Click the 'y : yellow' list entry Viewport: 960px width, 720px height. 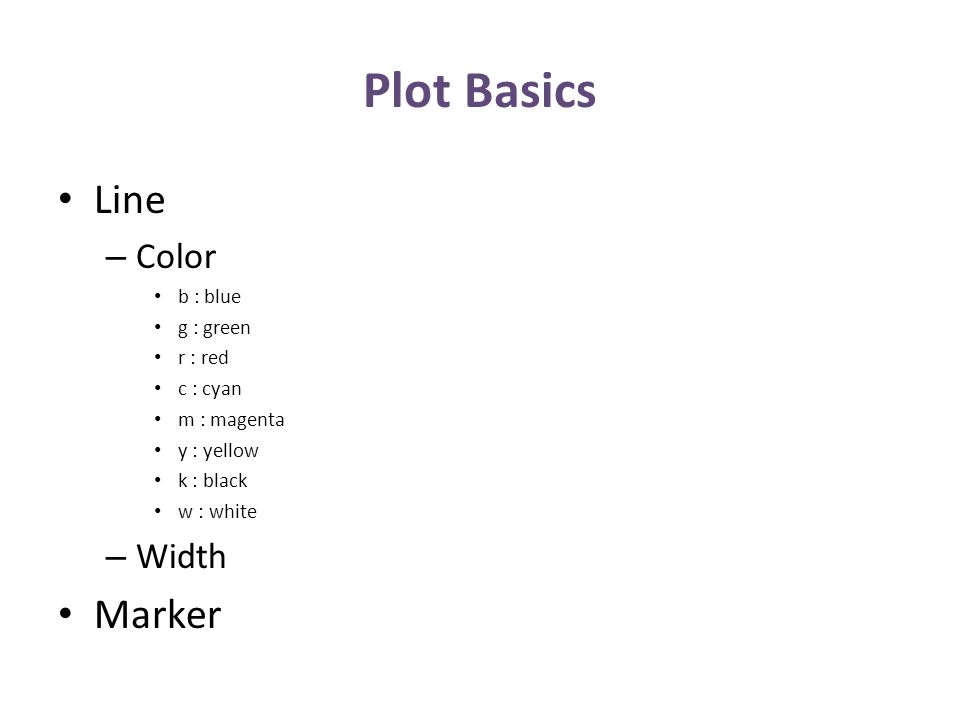219,451
